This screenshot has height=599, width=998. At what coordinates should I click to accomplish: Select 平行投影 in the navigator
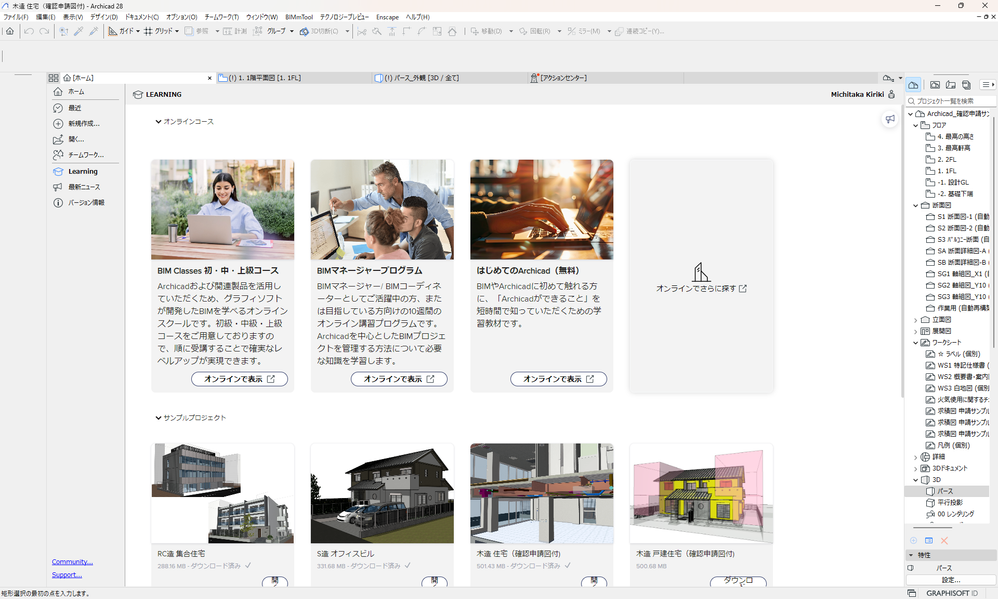tap(950, 503)
